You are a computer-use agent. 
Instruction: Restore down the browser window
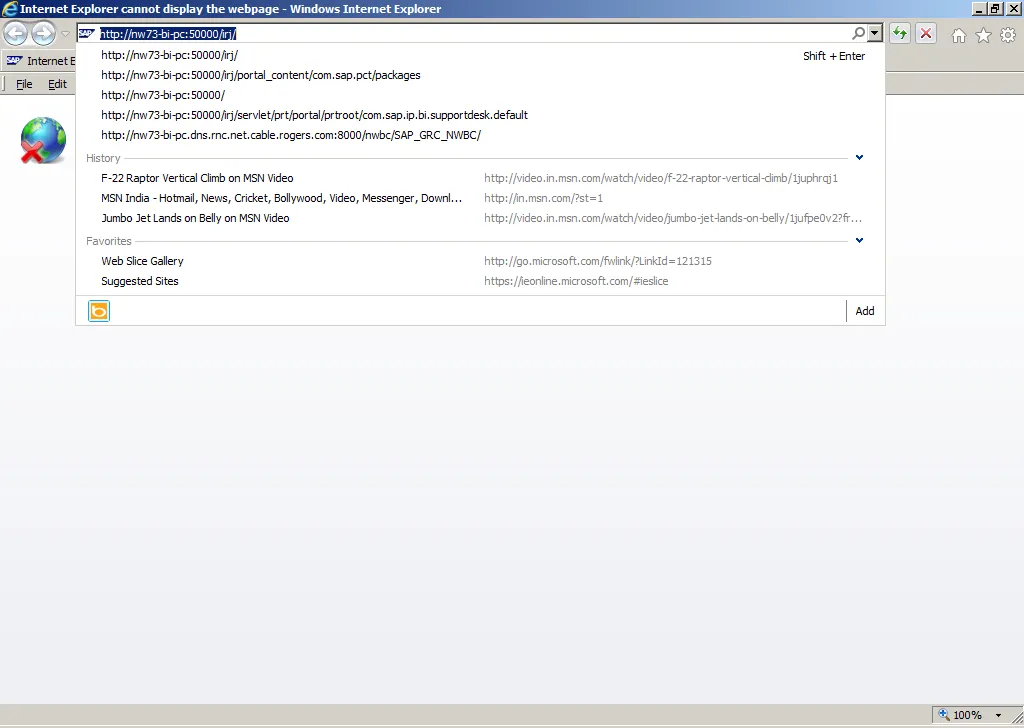(996, 8)
